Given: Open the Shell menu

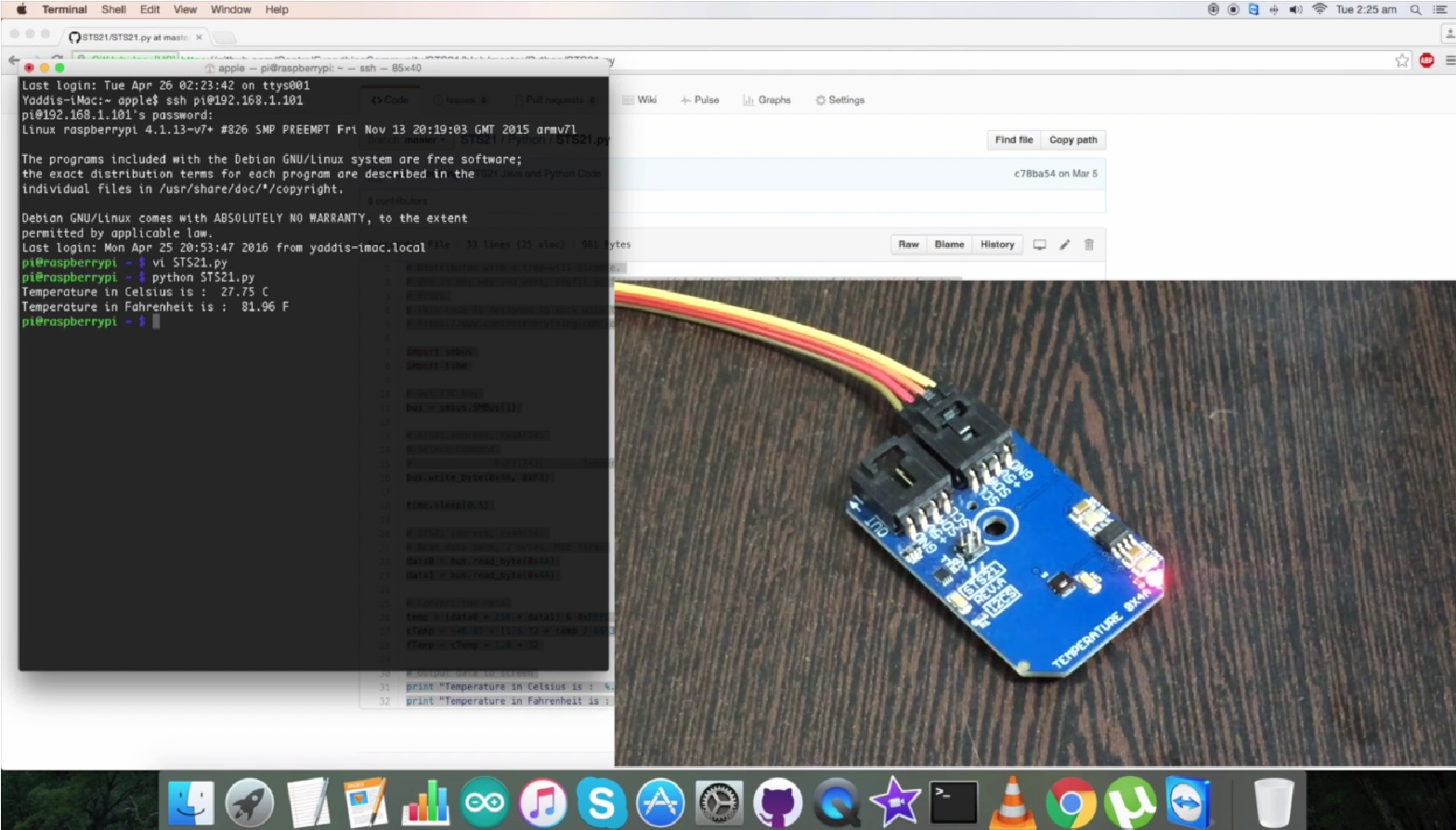Looking at the screenshot, I should [x=113, y=9].
